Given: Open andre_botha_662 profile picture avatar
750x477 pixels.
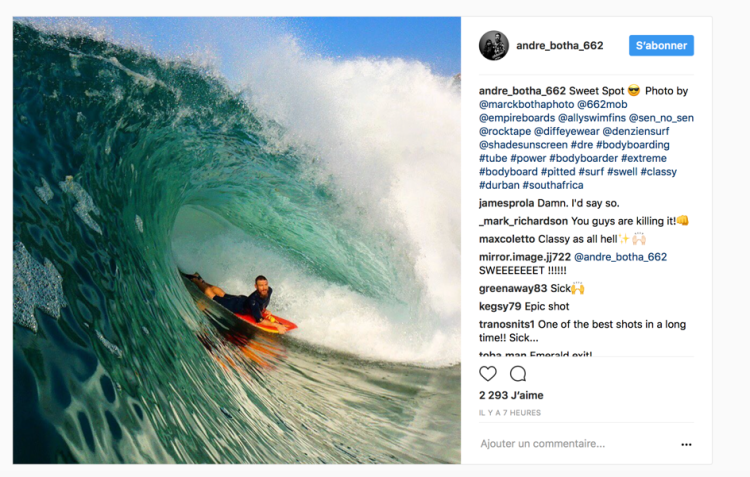Looking at the screenshot, I should coord(494,45).
